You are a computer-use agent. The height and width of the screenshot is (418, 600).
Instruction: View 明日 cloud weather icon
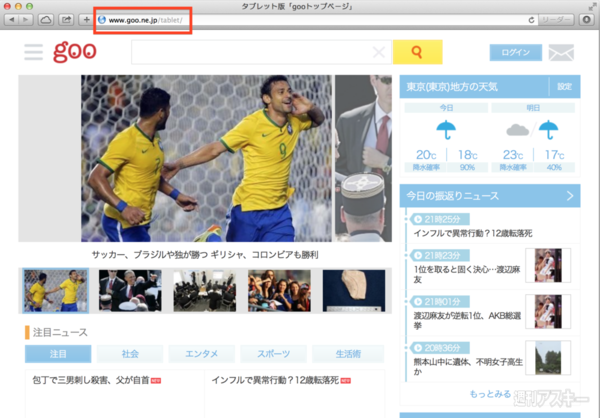tap(517, 130)
